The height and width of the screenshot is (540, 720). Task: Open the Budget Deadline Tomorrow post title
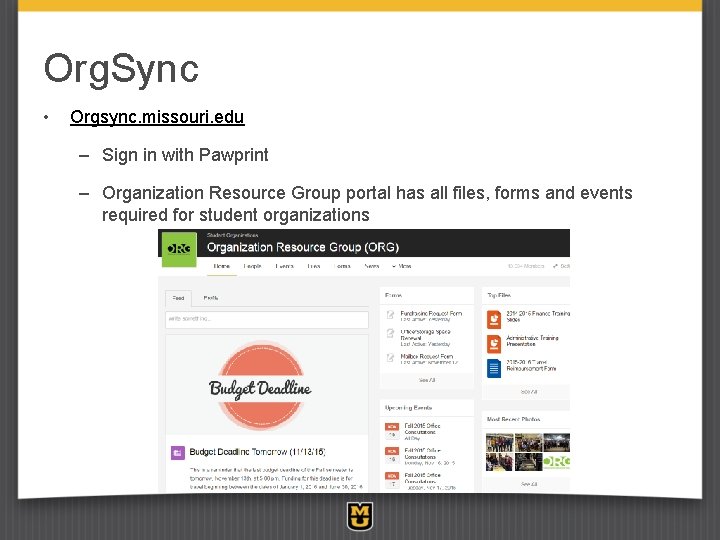(x=258, y=452)
